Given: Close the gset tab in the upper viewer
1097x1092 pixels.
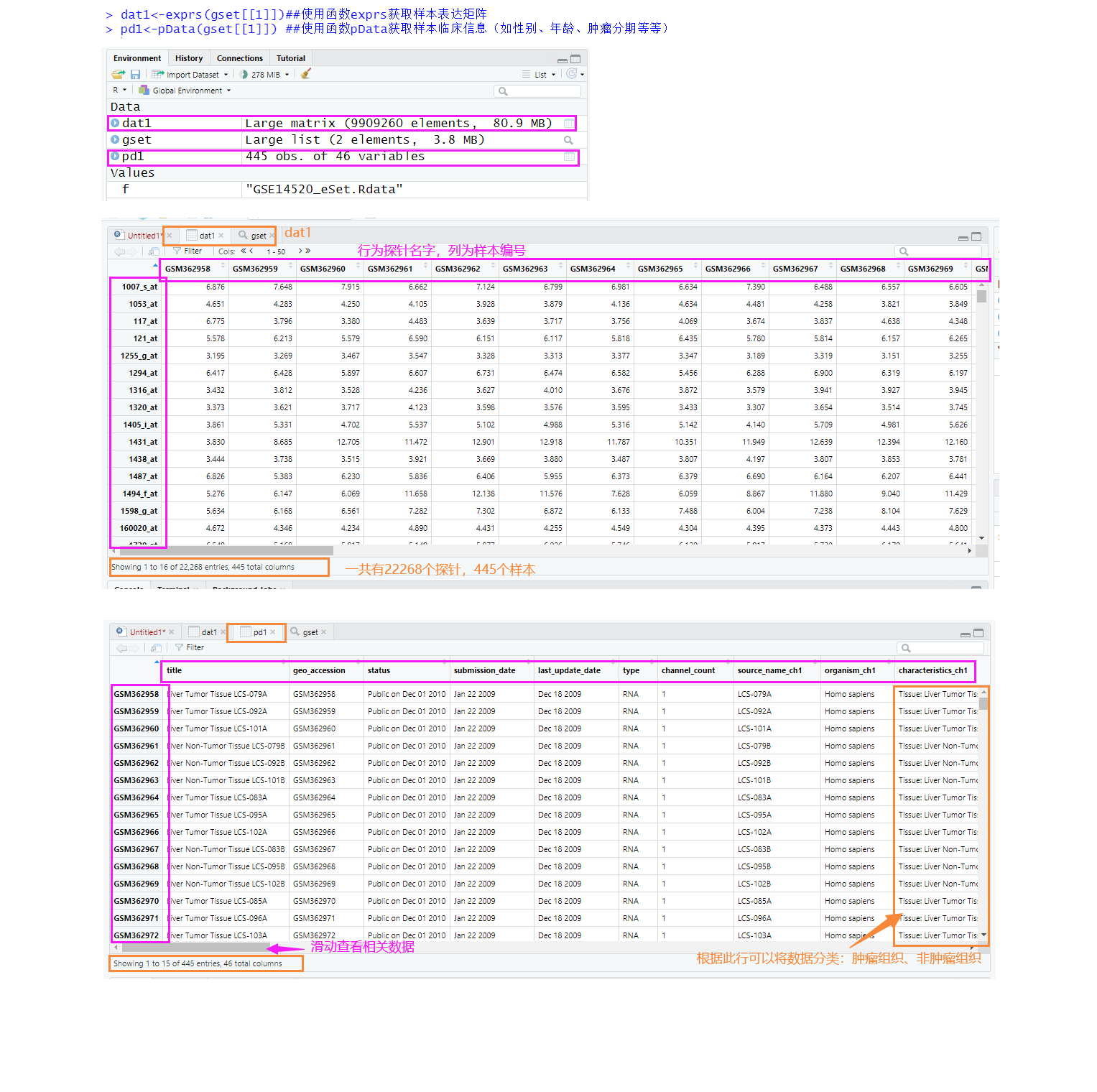Looking at the screenshot, I should pyautogui.click(x=272, y=236).
